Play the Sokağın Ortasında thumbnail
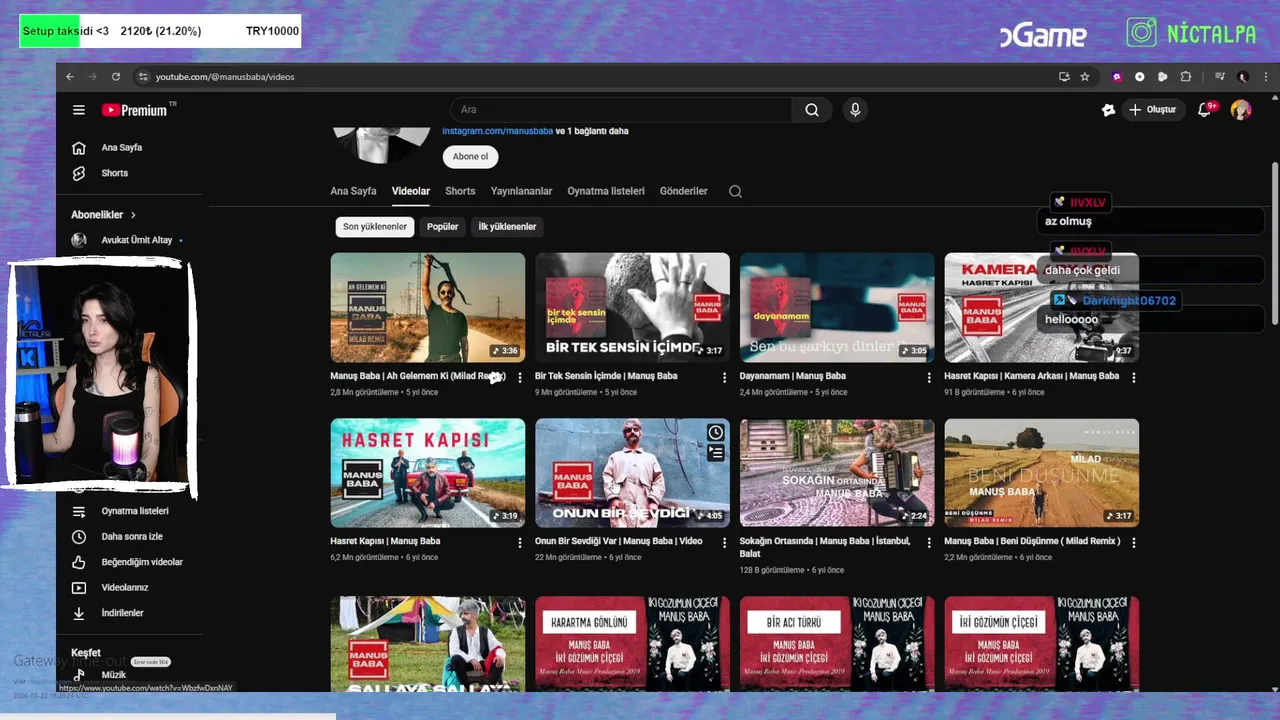This screenshot has height=720, width=1280. click(x=837, y=473)
